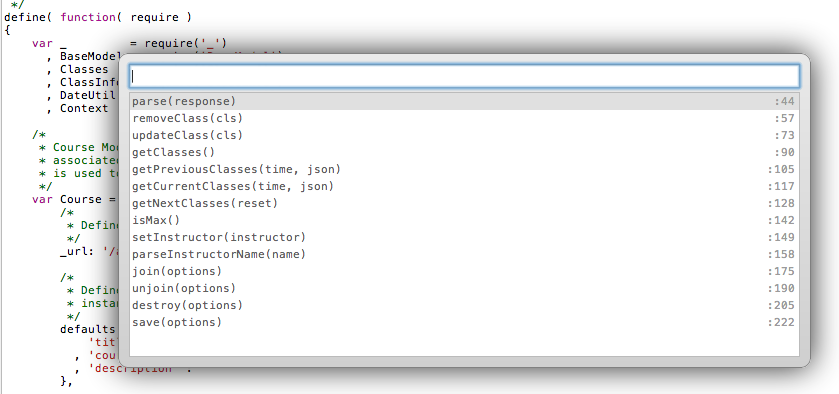Click '_url:' property in editor
Viewport: 839px width, 394px height.
pyautogui.click(x=77, y=251)
